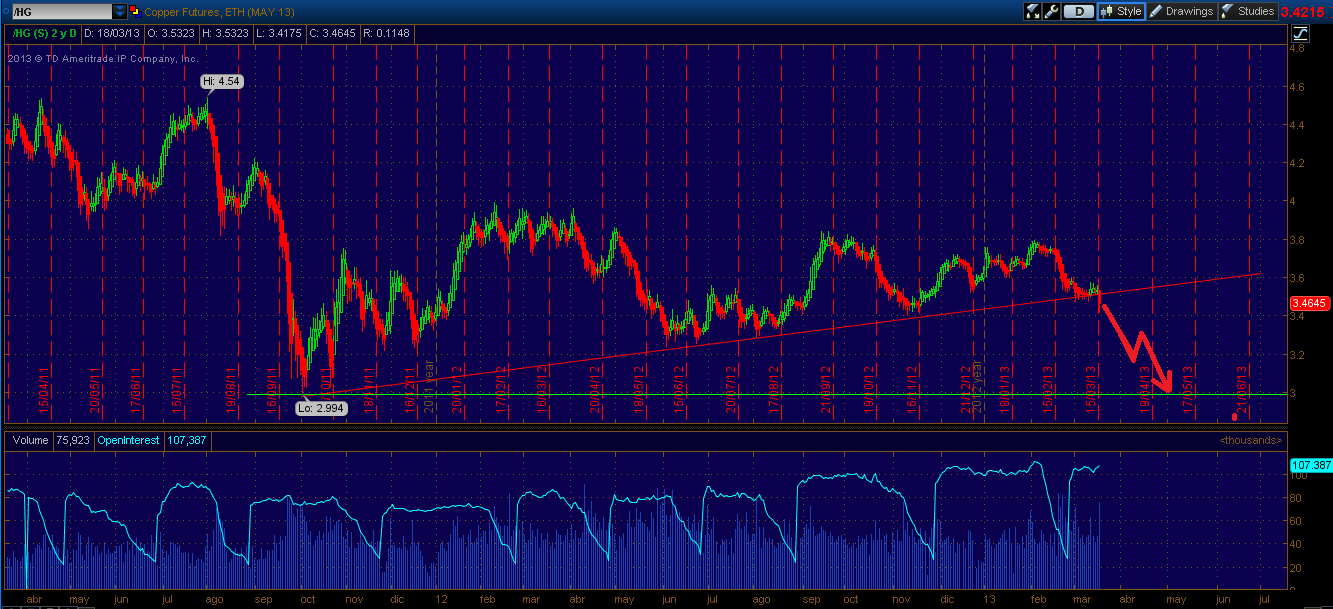Click the /HG symbol input field
The image size is (1333, 609).
pyautogui.click(x=62, y=12)
